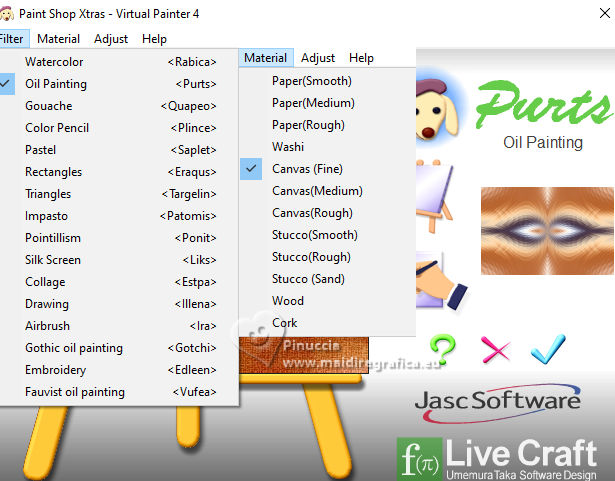Select Pointillism <Ponit> filter
This screenshot has height=481, width=615.
tap(119, 238)
